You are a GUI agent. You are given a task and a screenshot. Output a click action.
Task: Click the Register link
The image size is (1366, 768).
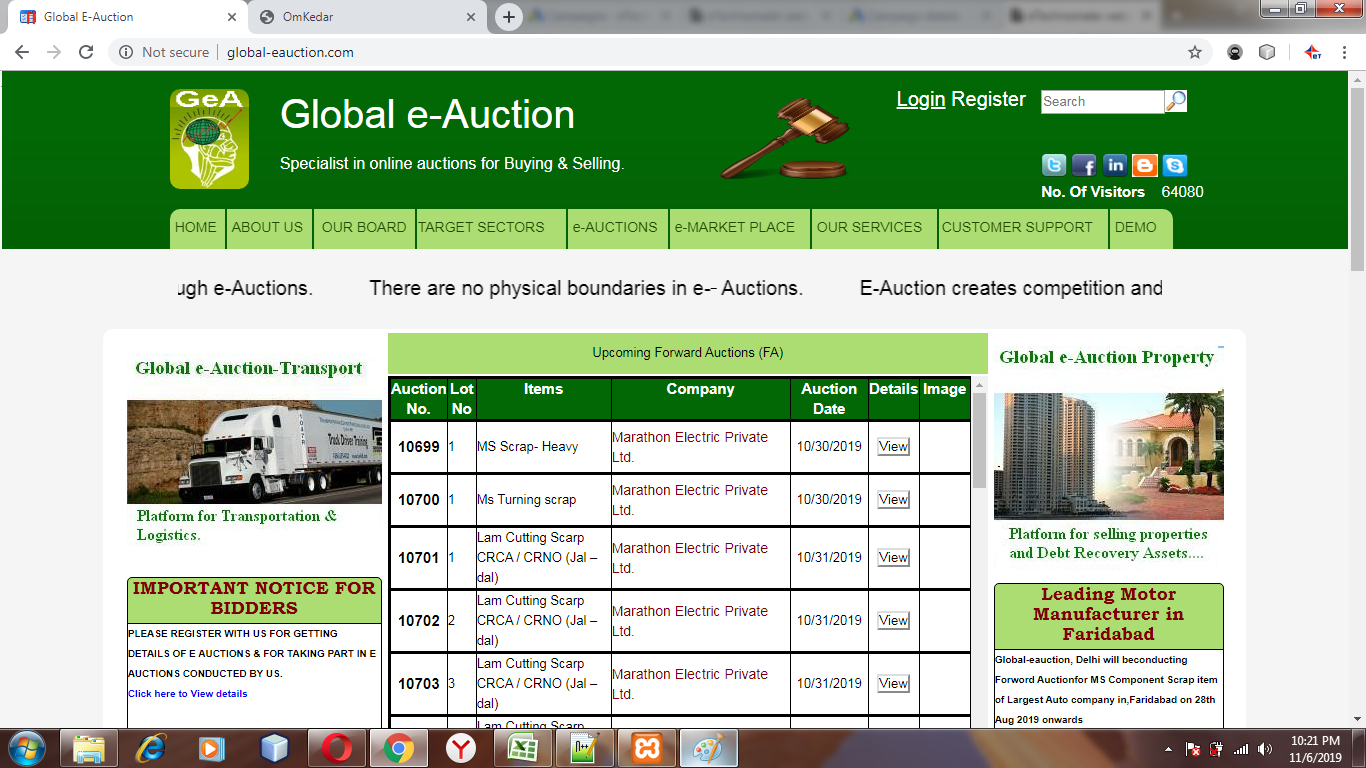(x=989, y=99)
